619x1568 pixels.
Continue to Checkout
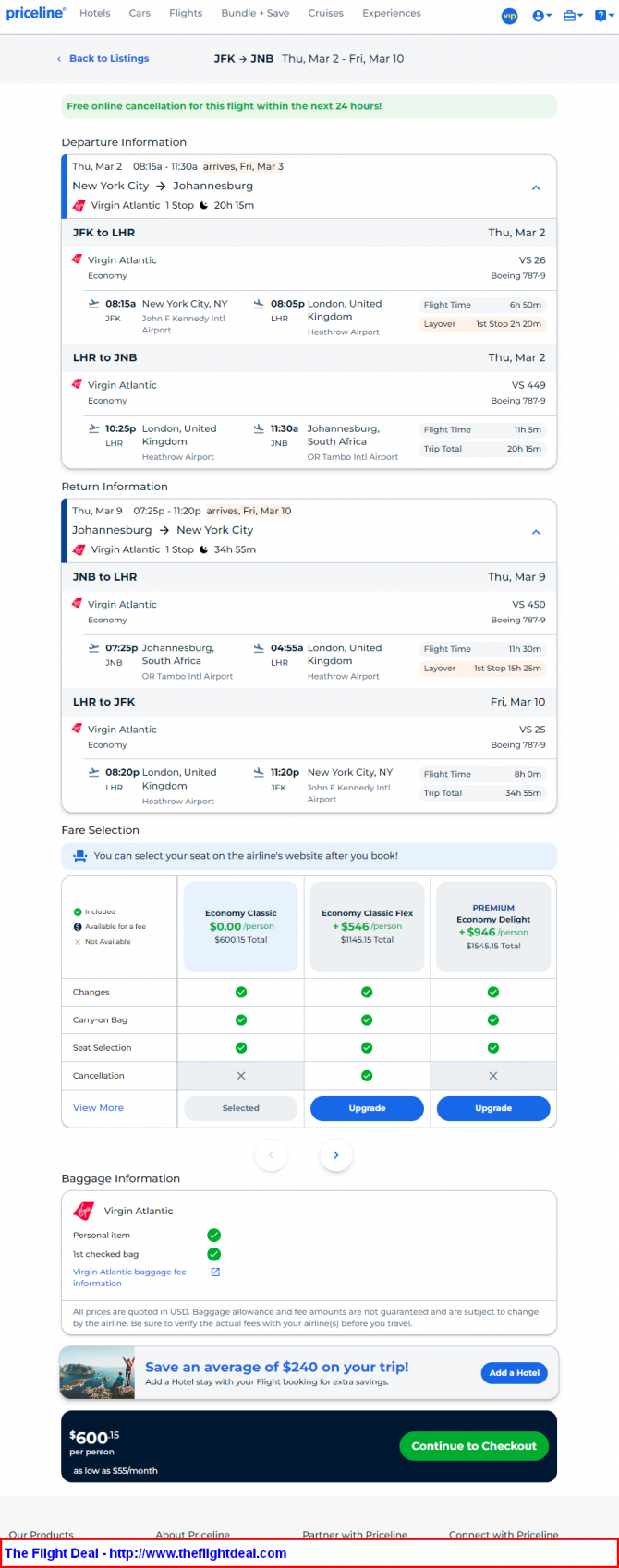click(x=474, y=1446)
